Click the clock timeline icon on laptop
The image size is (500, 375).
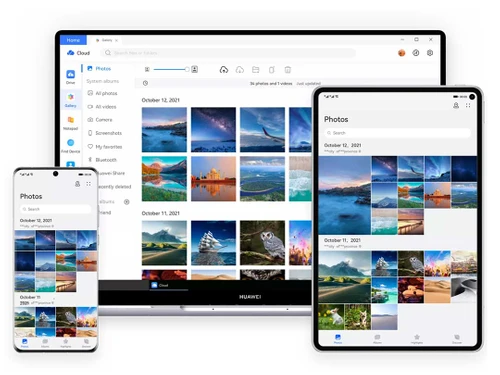tap(145, 83)
